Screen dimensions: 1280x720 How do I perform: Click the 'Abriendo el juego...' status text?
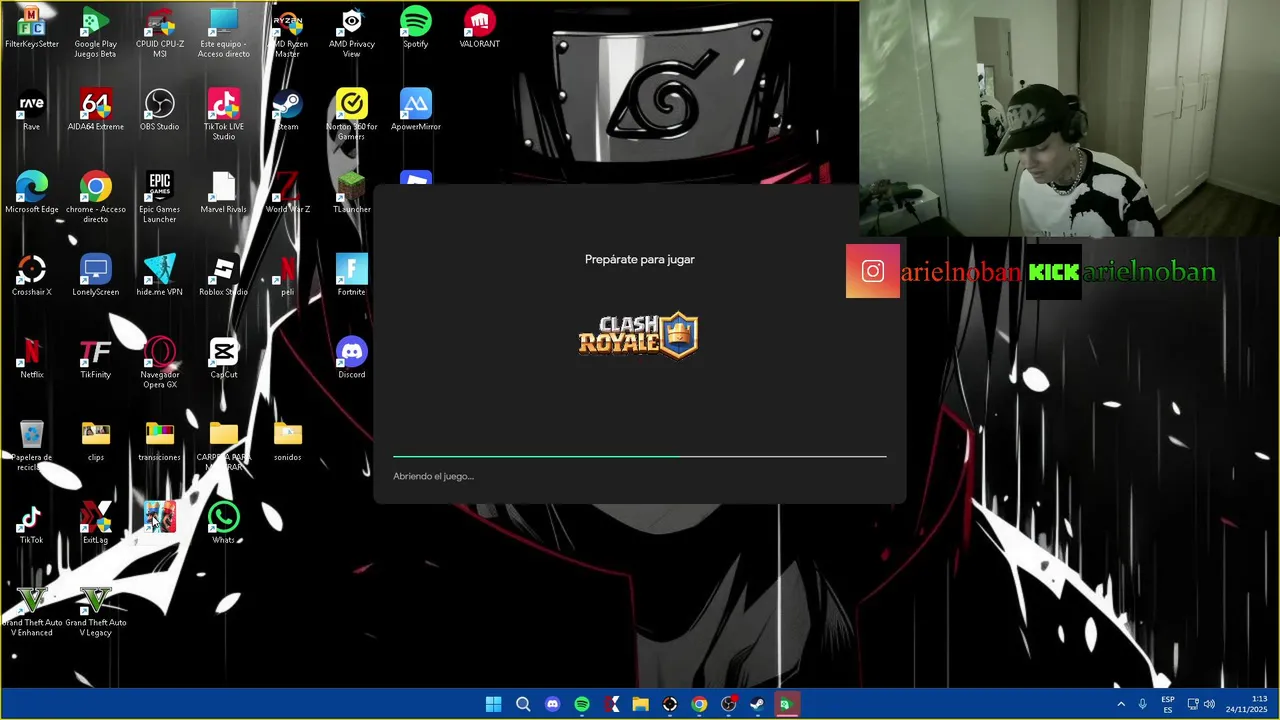[433, 476]
